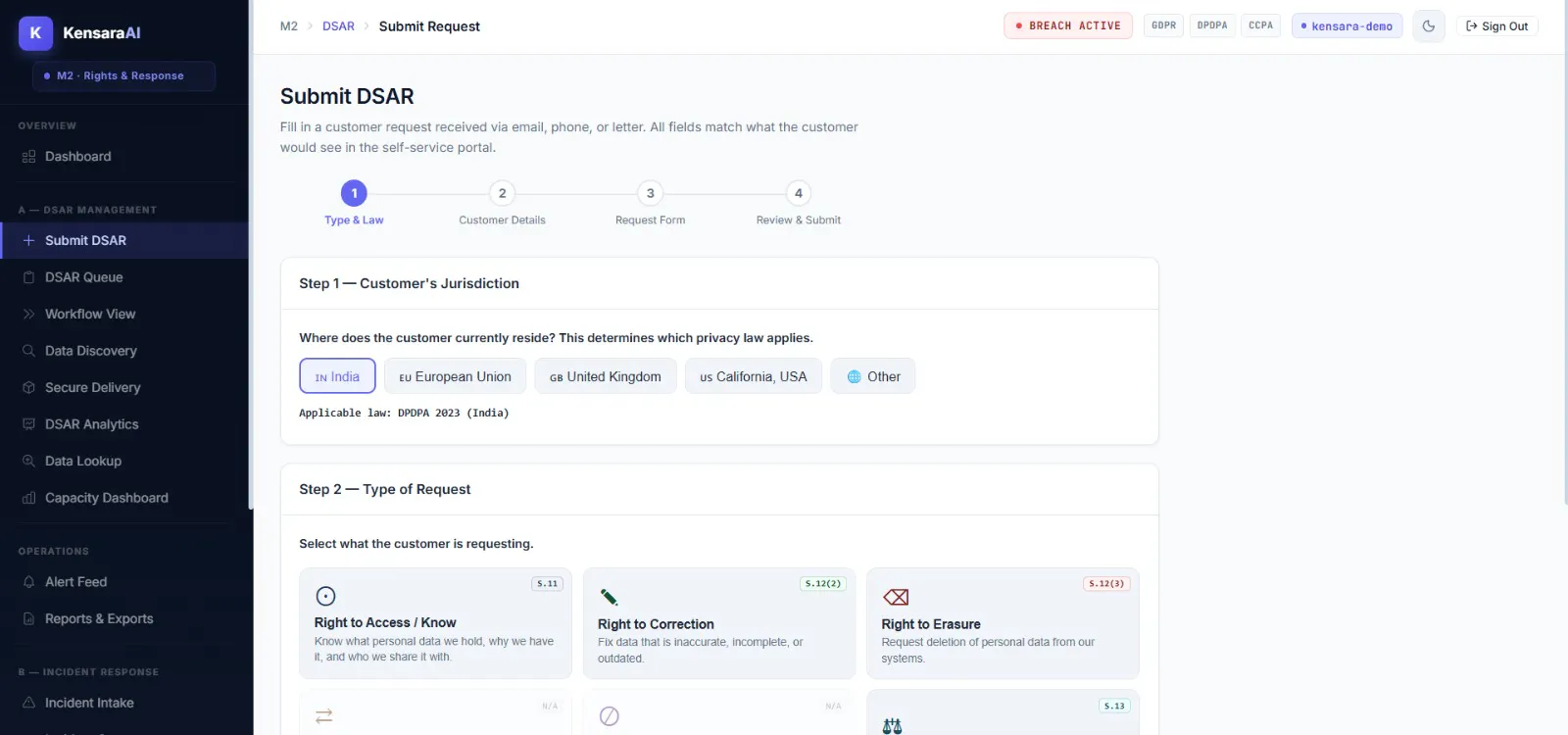Screen dimensions: 1568x735
Task: Click the Data Lookup search icon
Action: tap(28, 462)
